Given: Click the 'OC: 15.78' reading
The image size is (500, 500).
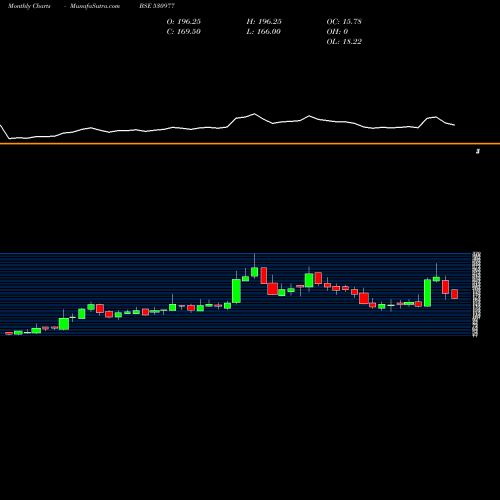Looking at the screenshot, I should point(344,22).
